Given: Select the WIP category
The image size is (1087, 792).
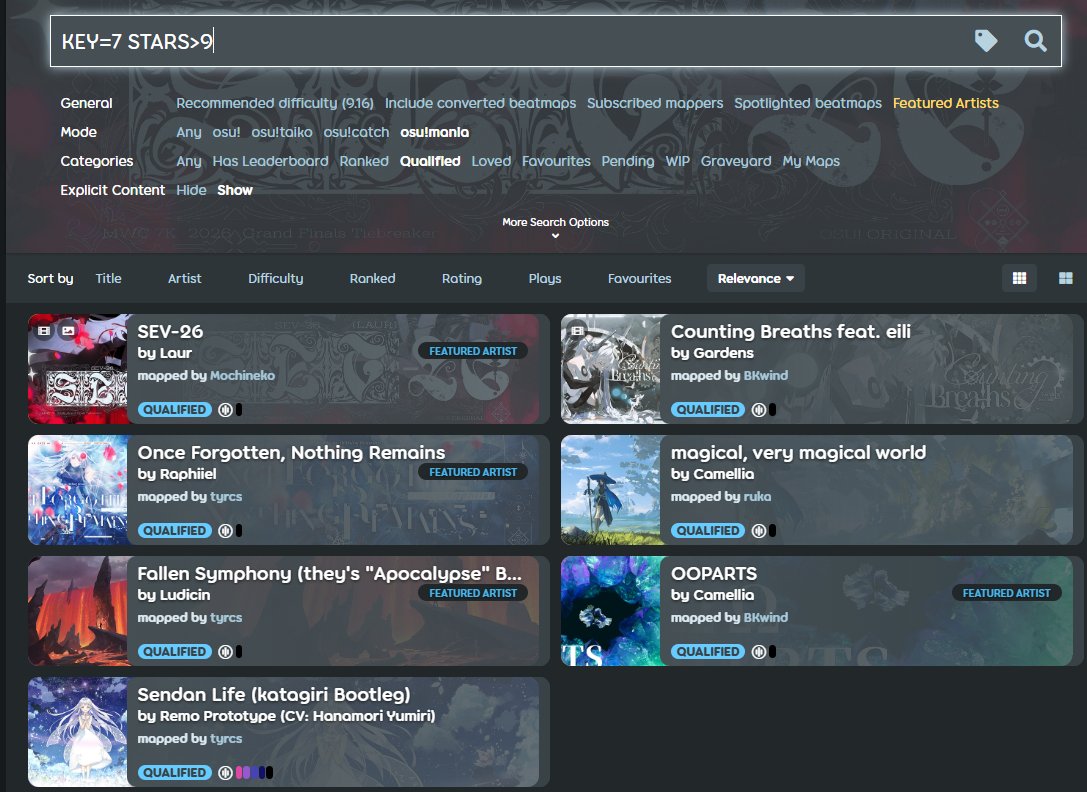Looking at the screenshot, I should (x=677, y=161).
